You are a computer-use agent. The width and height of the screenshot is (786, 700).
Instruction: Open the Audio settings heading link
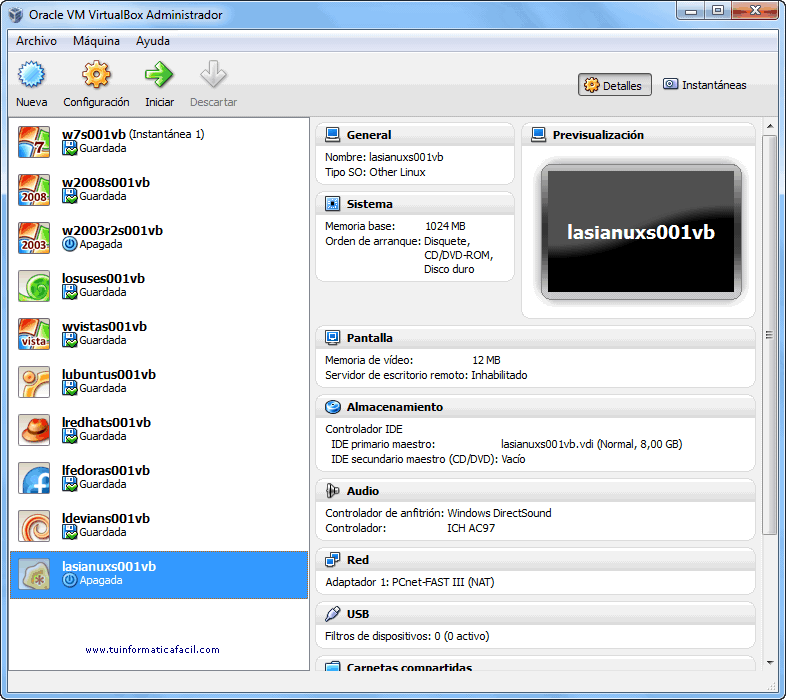click(362, 491)
